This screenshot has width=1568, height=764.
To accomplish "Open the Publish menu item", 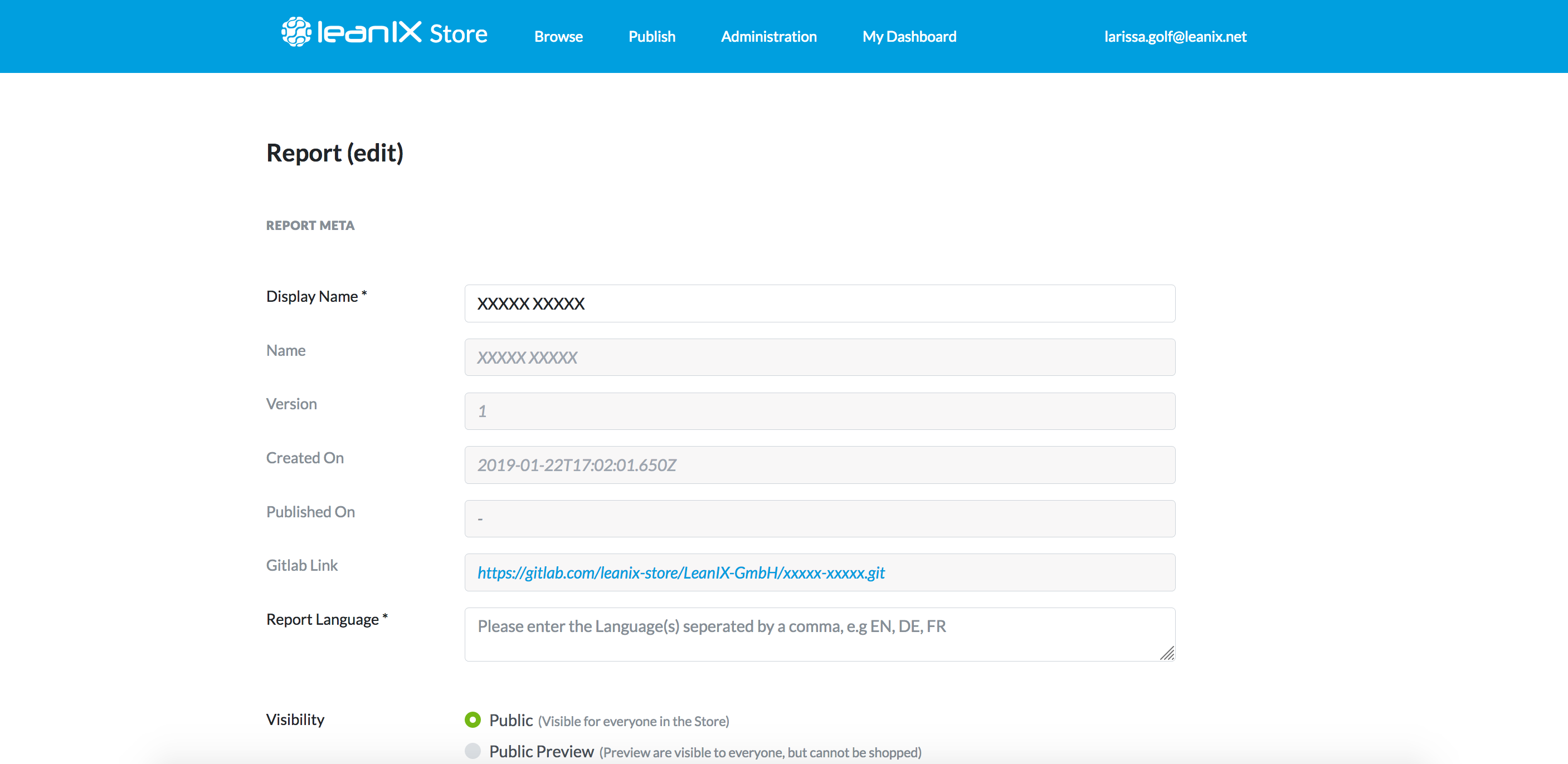I will (651, 37).
